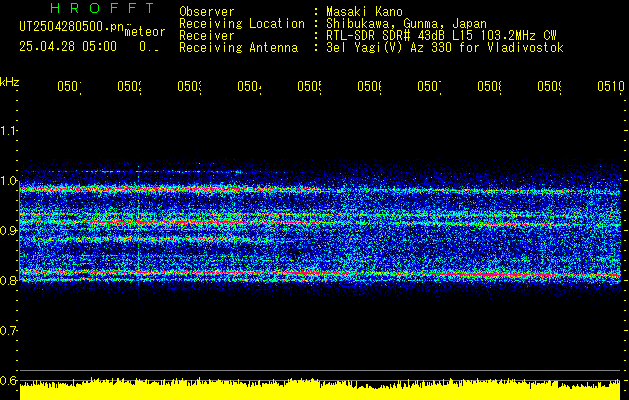
Task: Click observer name Masaki Kano
Action: point(364,12)
